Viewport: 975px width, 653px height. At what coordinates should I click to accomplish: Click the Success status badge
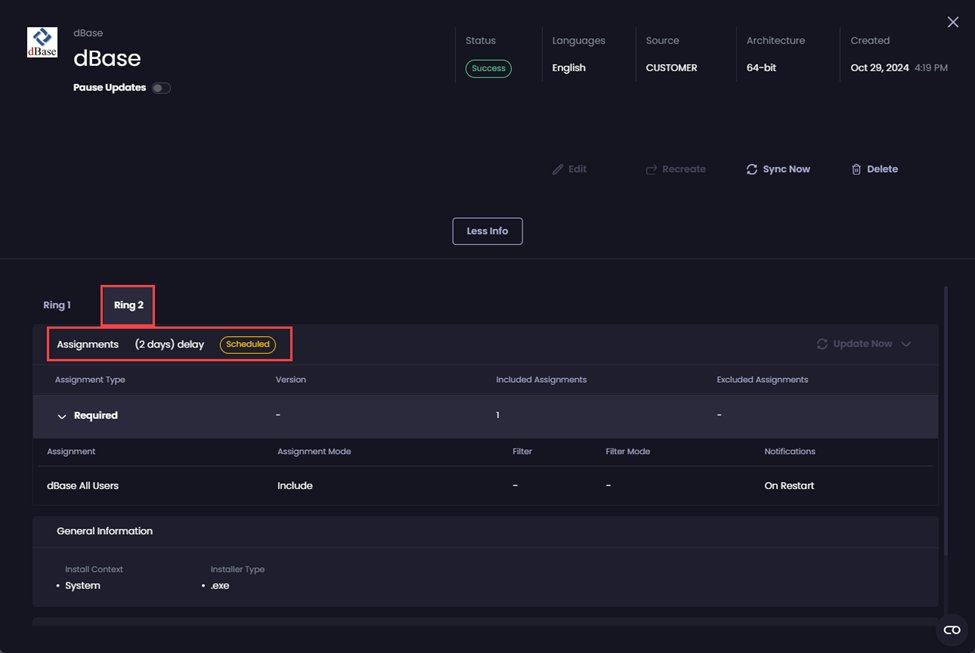click(488, 68)
